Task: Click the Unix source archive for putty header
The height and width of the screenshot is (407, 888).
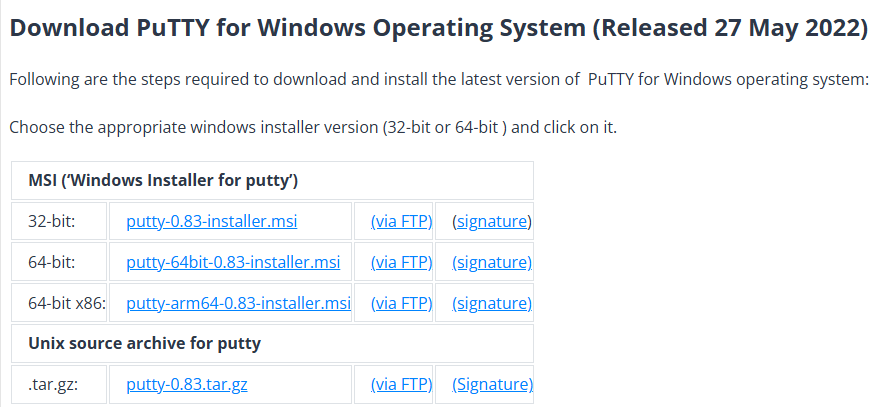Action: (144, 343)
